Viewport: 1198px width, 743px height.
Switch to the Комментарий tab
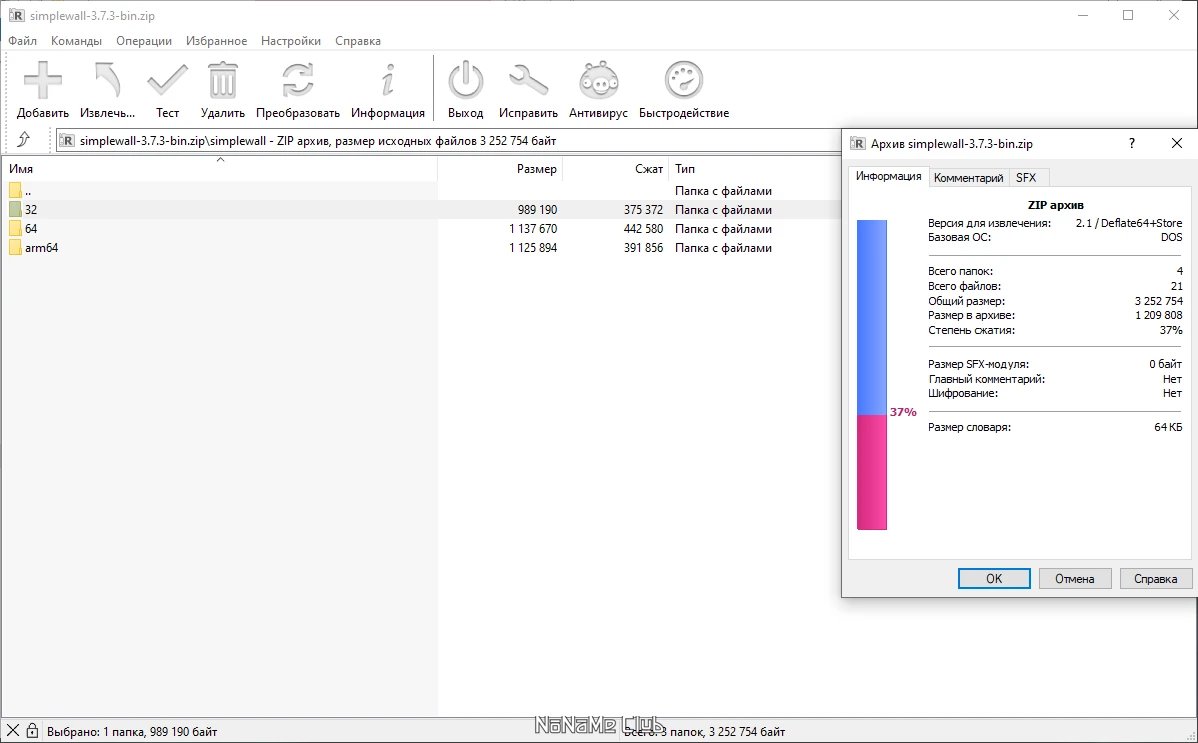pyautogui.click(x=968, y=178)
